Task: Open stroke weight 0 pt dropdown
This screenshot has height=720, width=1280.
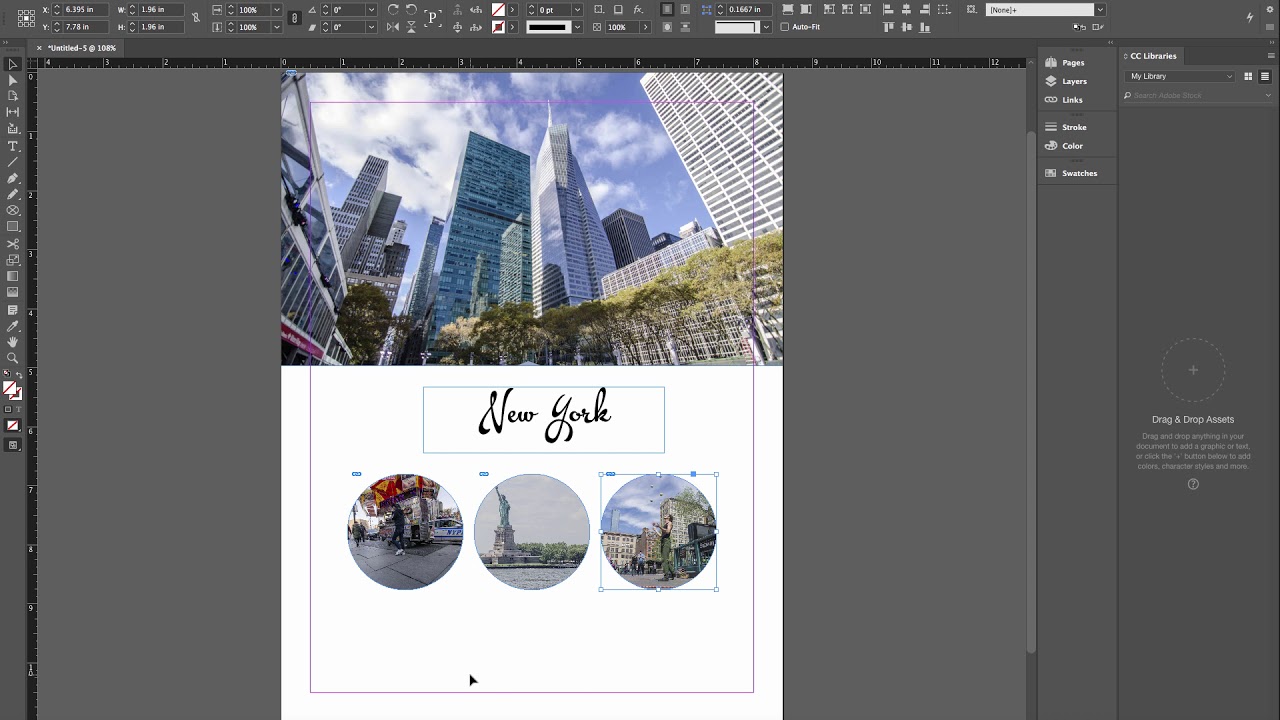Action: point(577,10)
